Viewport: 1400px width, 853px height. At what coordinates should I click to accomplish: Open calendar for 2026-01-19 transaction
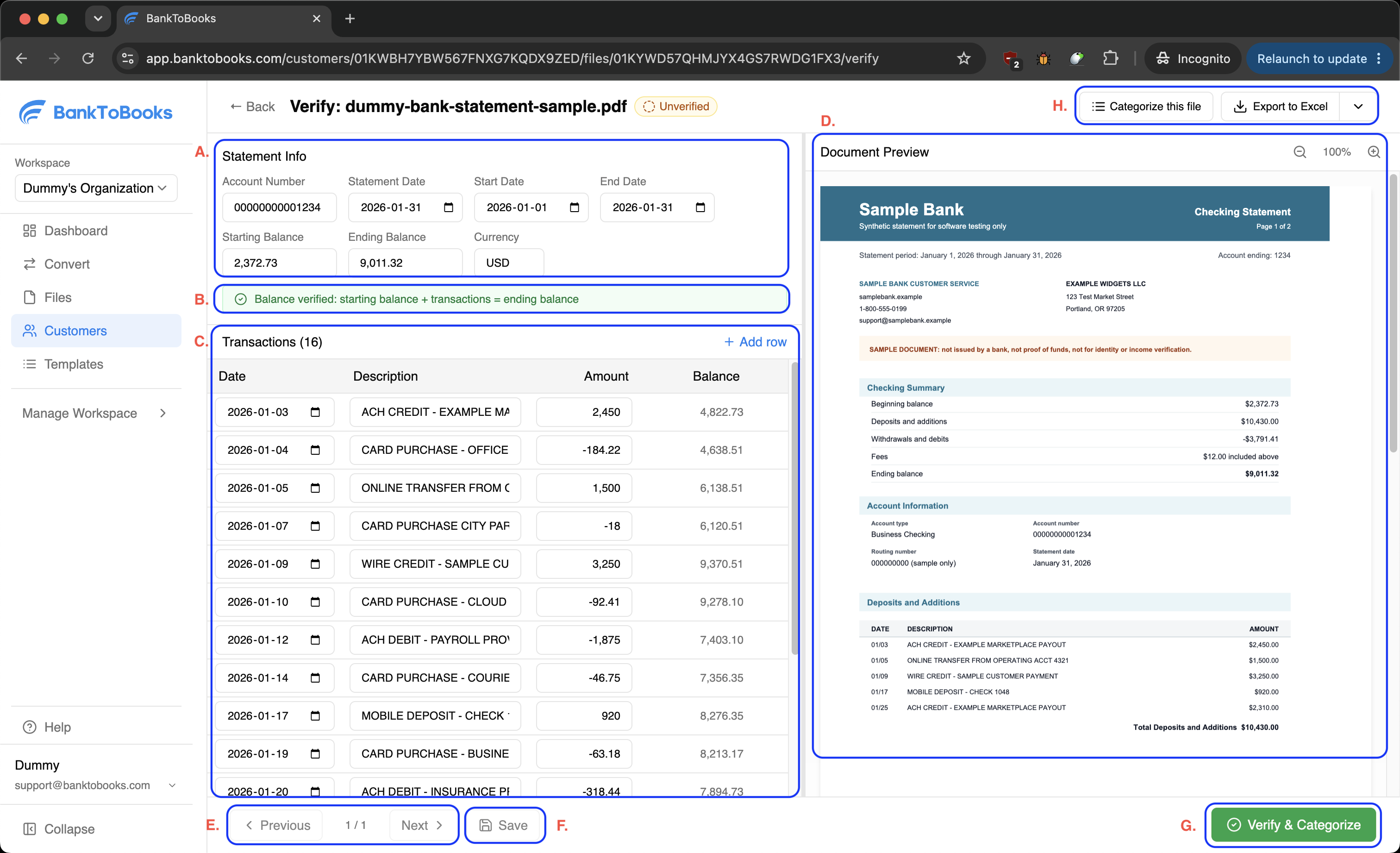point(315,754)
